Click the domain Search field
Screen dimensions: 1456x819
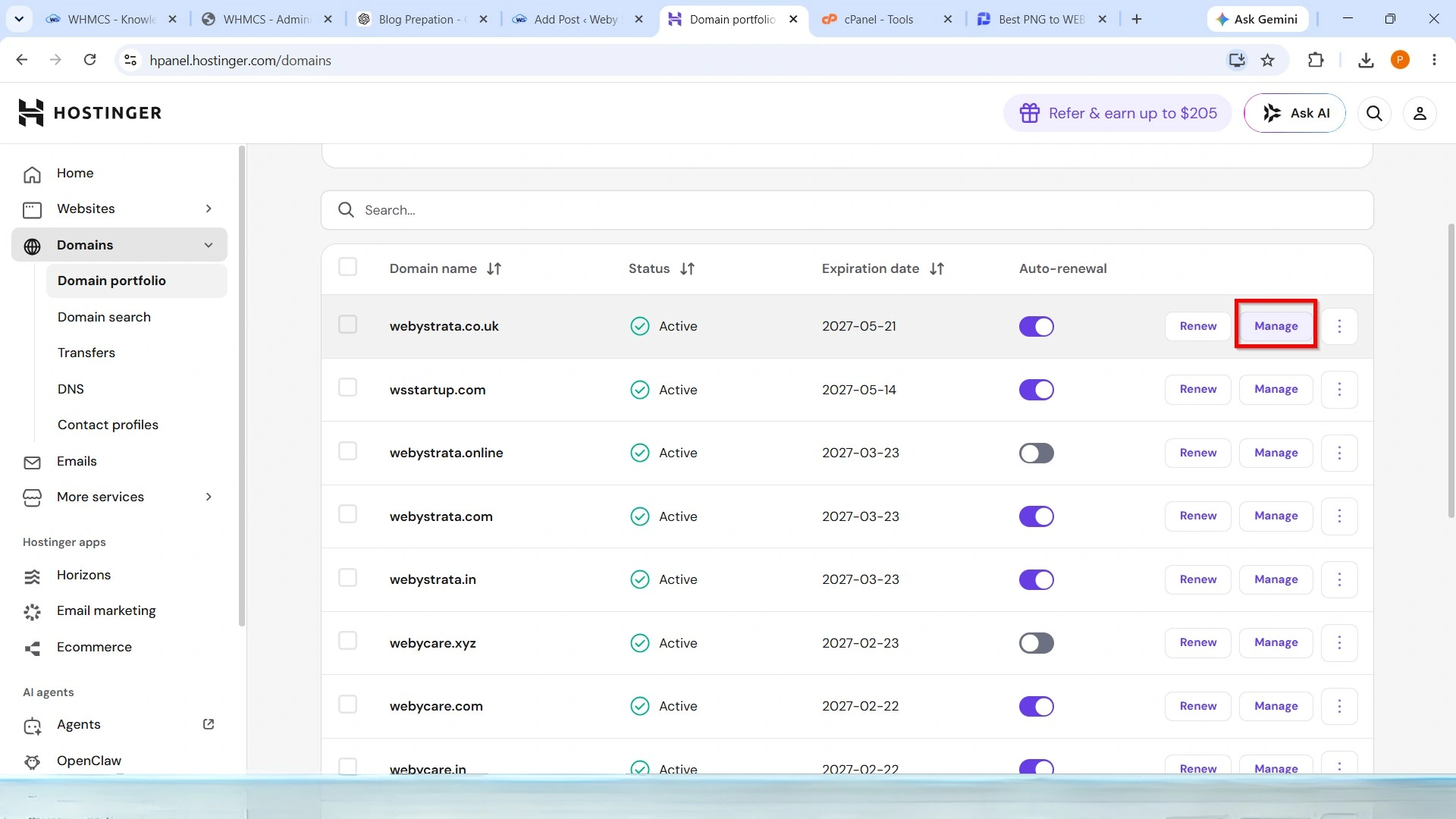pyautogui.click(x=847, y=210)
